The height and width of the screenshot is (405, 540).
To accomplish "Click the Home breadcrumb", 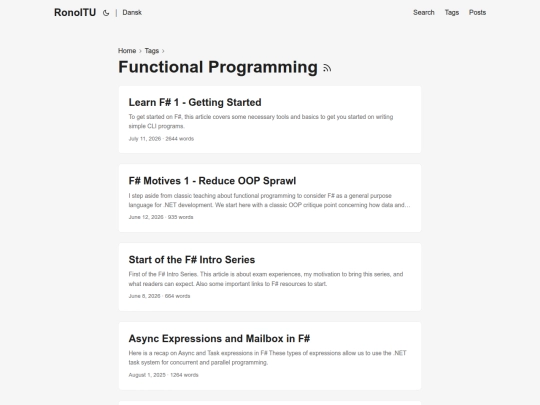I will [127, 51].
